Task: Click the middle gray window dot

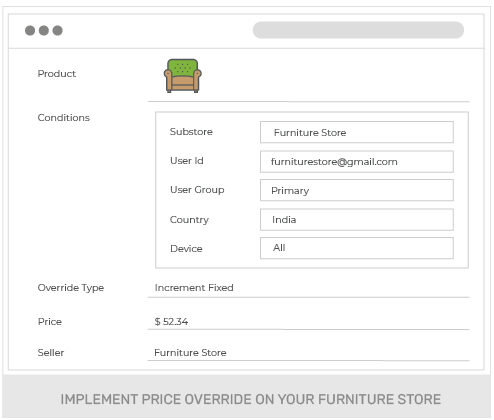Action: coord(44,30)
